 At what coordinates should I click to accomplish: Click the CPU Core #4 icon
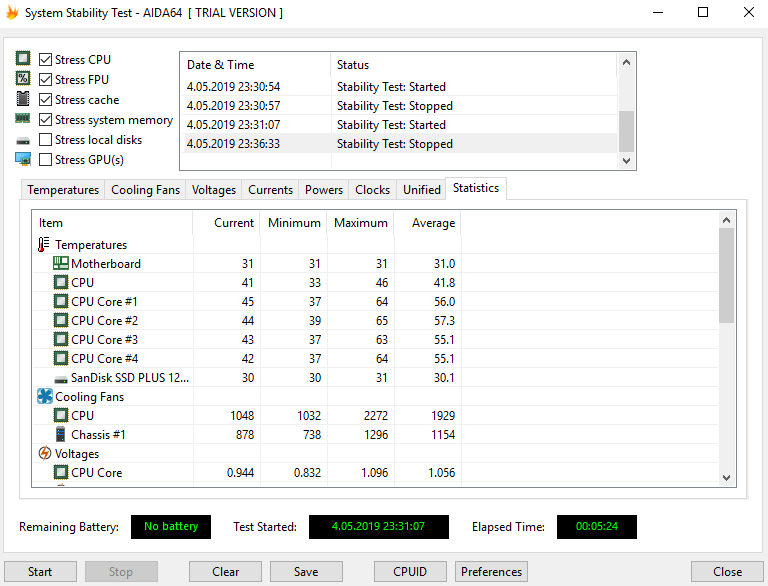pos(61,359)
